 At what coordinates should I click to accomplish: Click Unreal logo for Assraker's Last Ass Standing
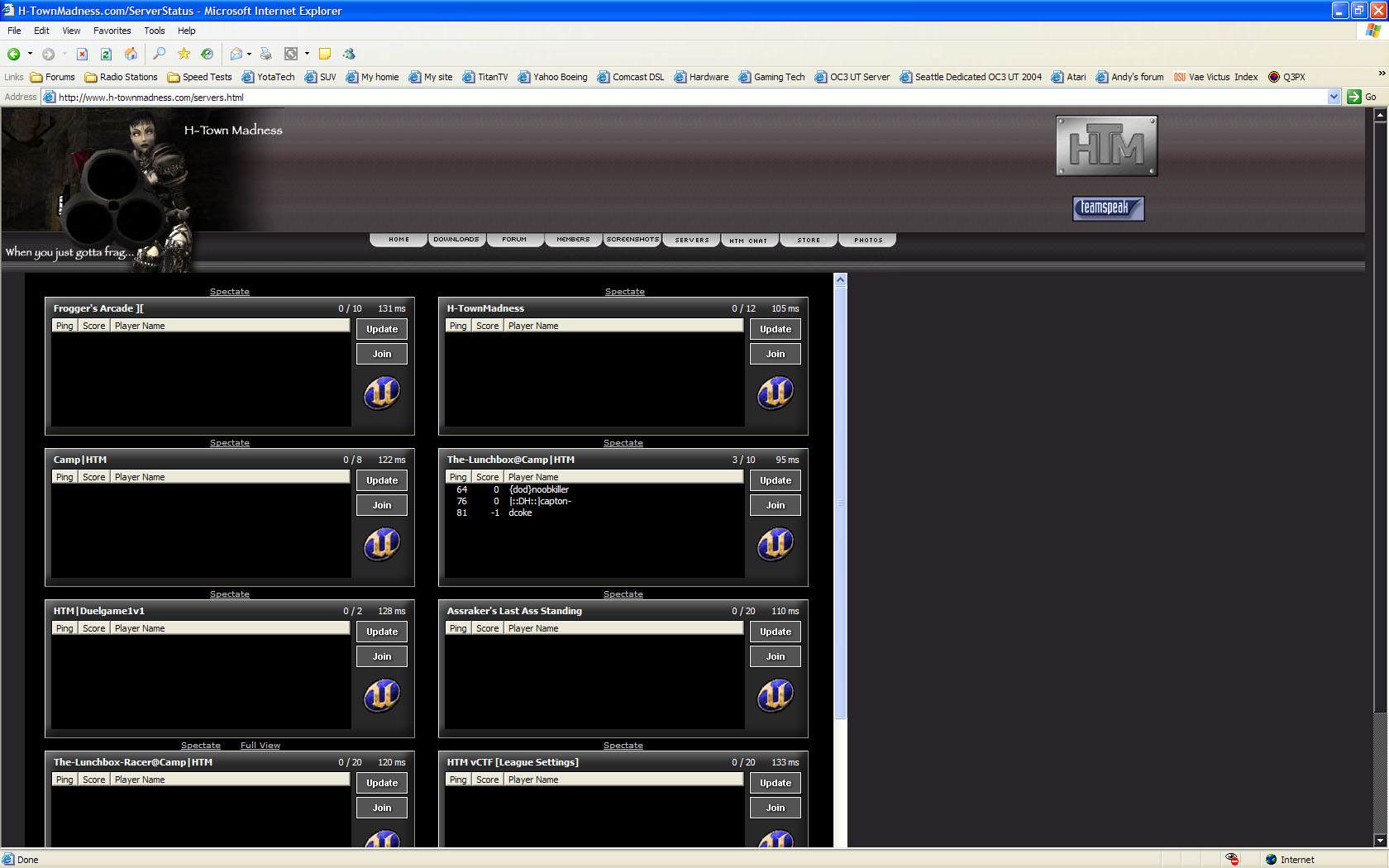pyautogui.click(x=776, y=695)
